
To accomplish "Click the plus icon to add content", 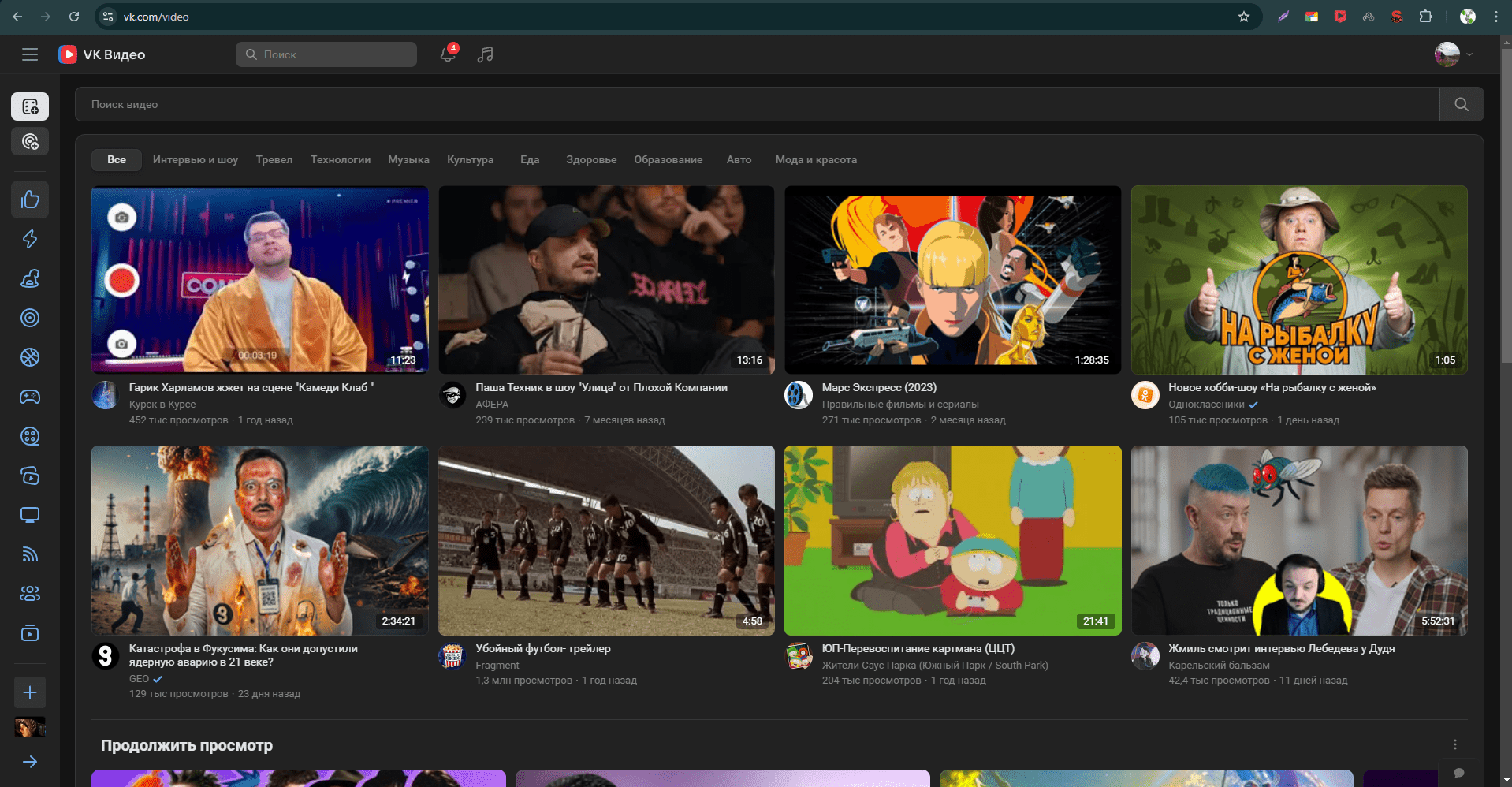I will [x=30, y=692].
